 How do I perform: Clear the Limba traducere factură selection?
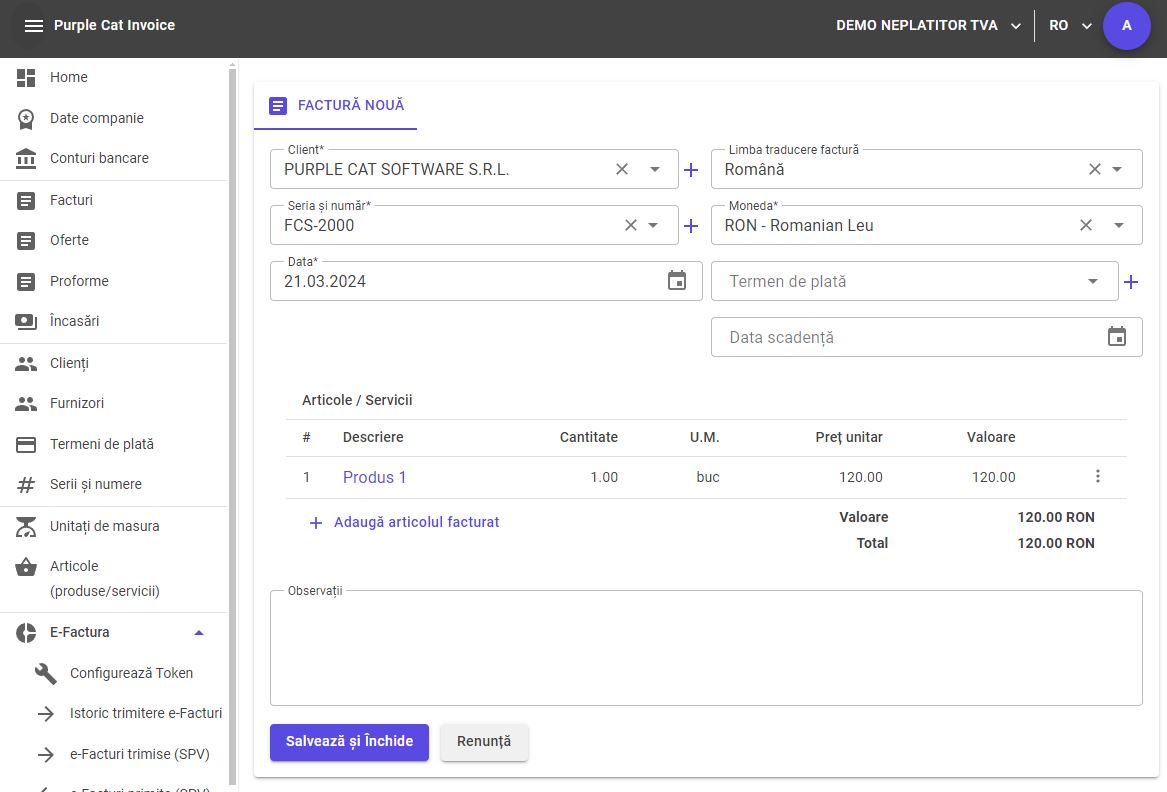click(1094, 169)
